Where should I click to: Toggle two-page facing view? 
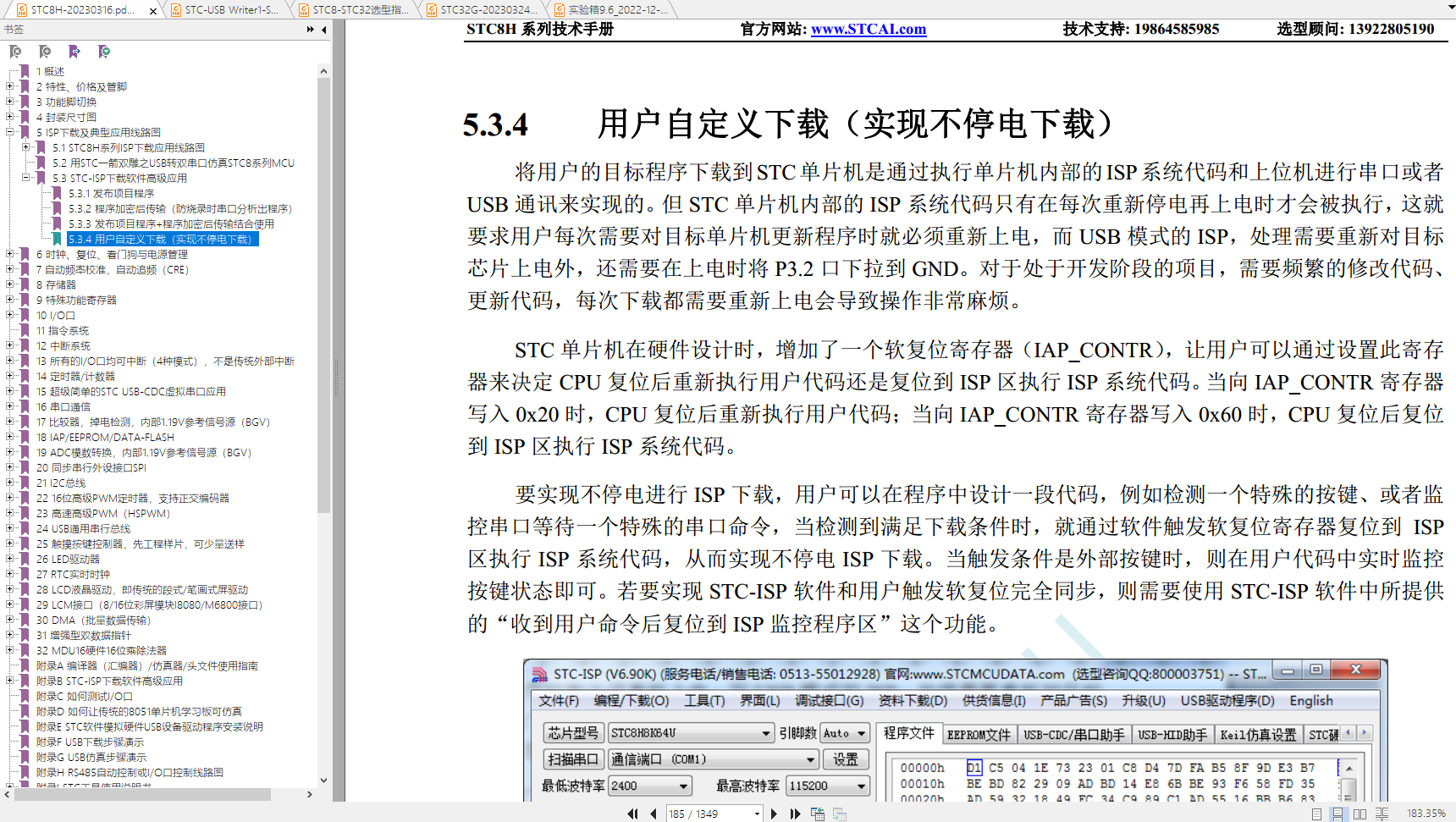1359,814
